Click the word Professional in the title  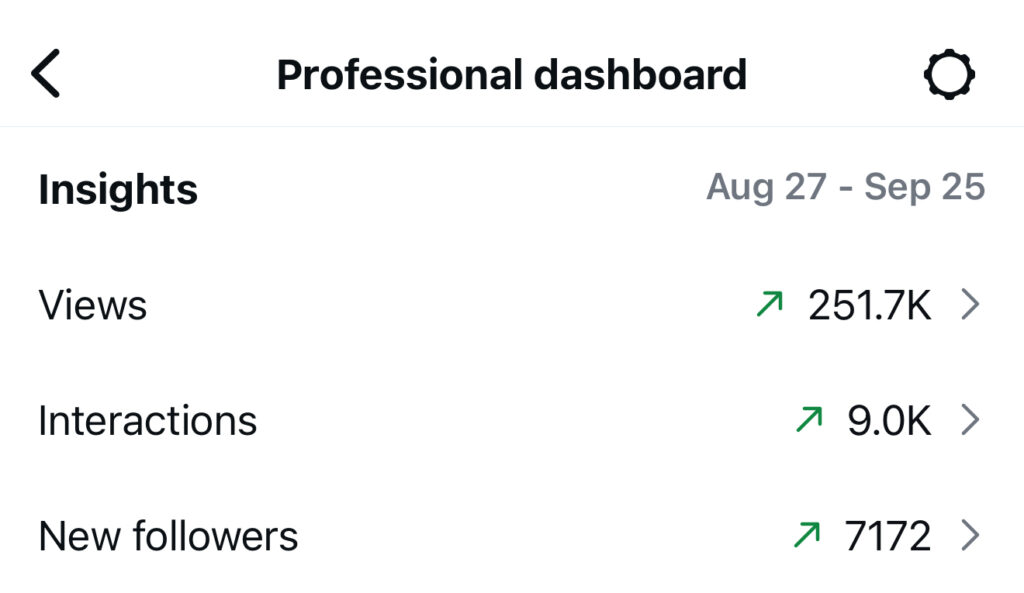click(x=399, y=75)
